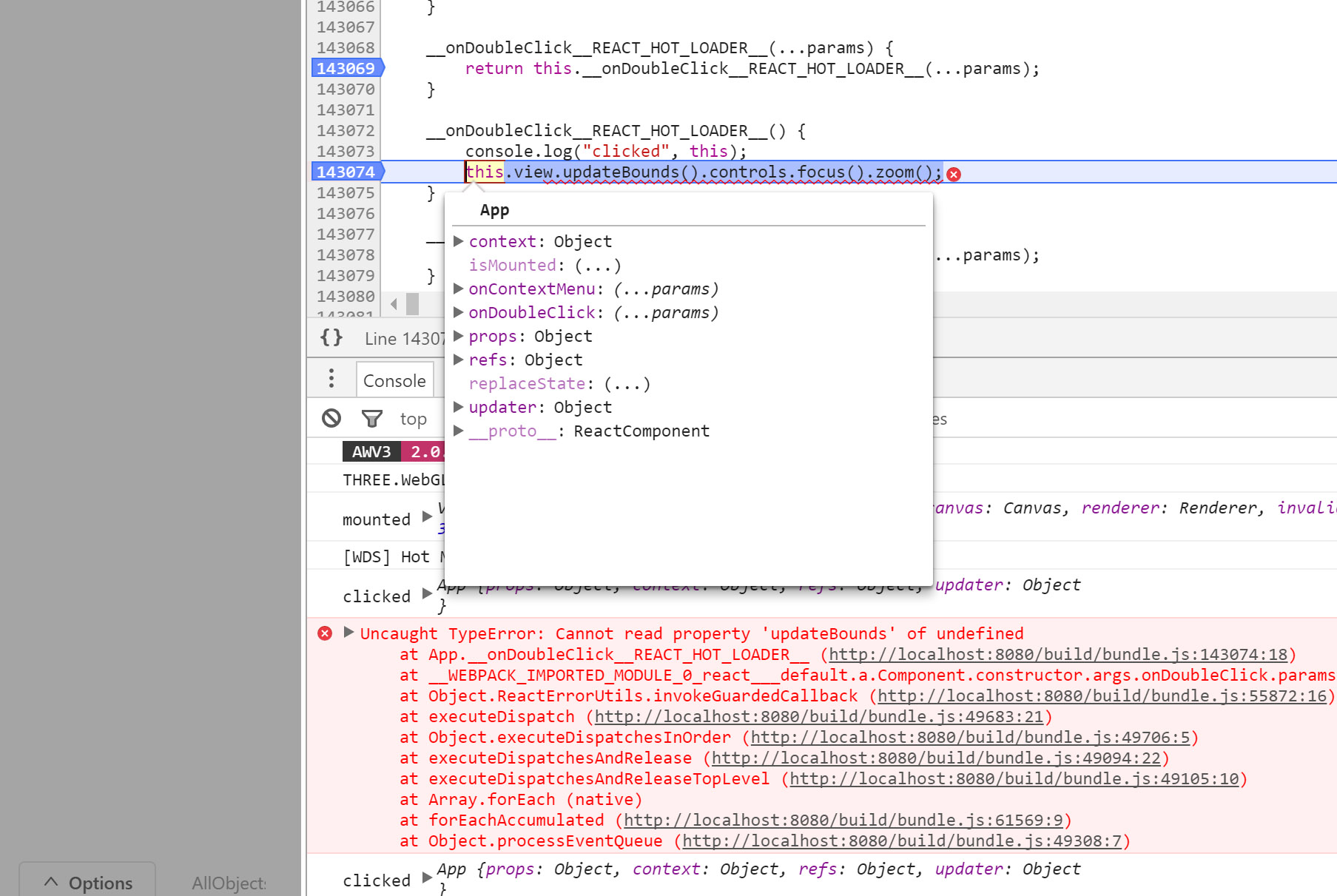The width and height of the screenshot is (1337, 896).
Task: Click the source scrollbar left arrow
Action: click(x=394, y=304)
